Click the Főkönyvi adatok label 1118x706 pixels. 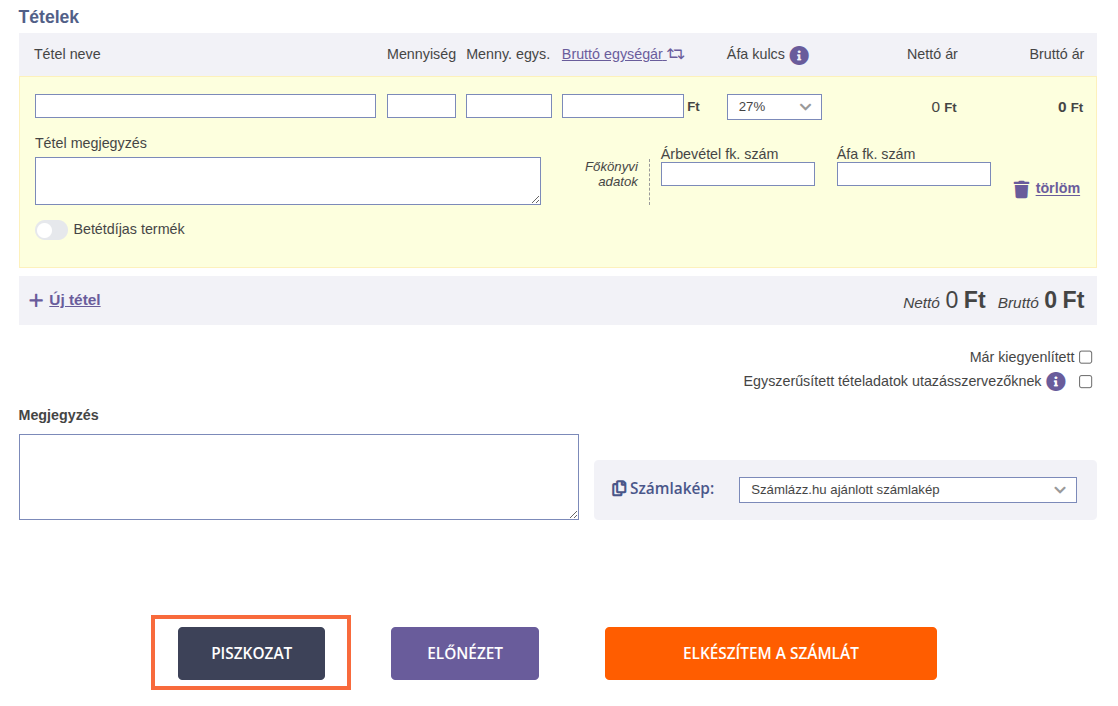point(612,174)
